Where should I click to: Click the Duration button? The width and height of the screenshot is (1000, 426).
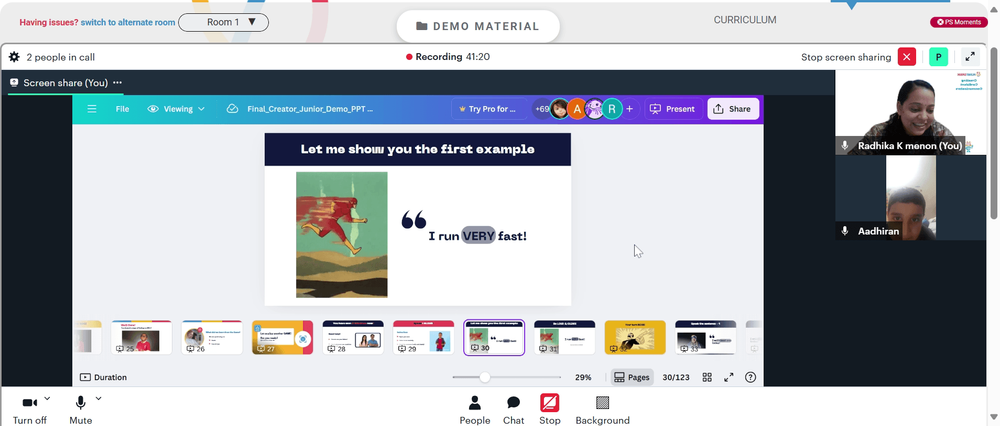pyautogui.click(x=103, y=378)
